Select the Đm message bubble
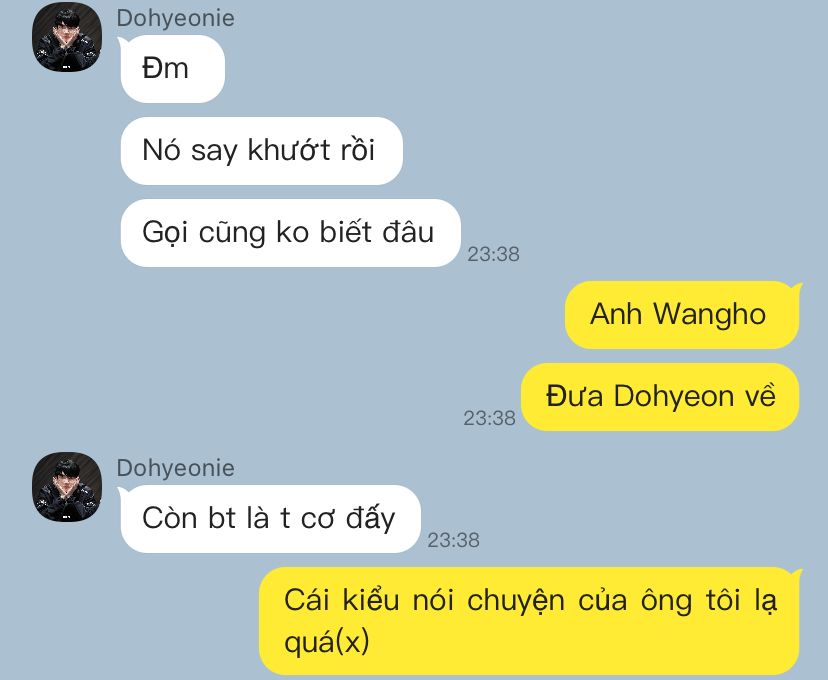 click(x=173, y=69)
